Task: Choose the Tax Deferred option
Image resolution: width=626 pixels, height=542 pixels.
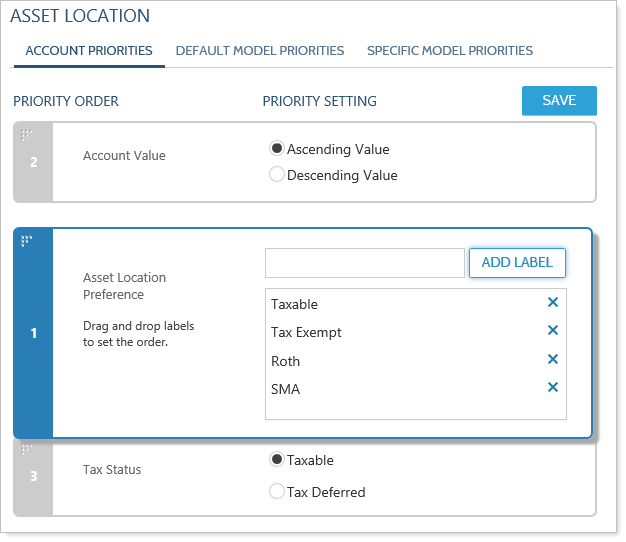Action: 277,491
